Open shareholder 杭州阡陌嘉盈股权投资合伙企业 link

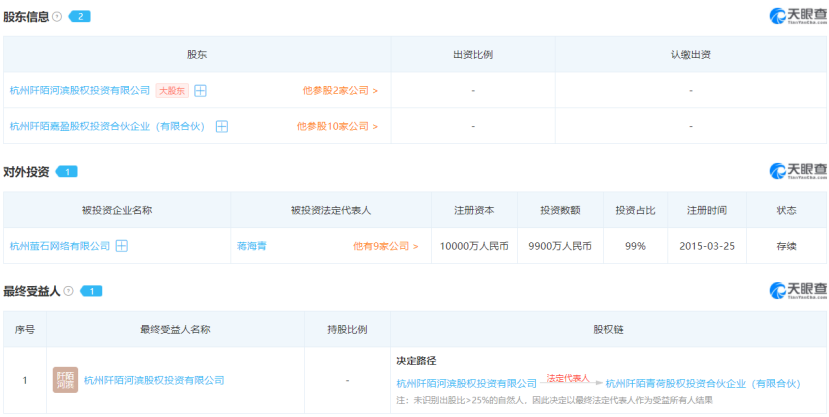(x=107, y=126)
